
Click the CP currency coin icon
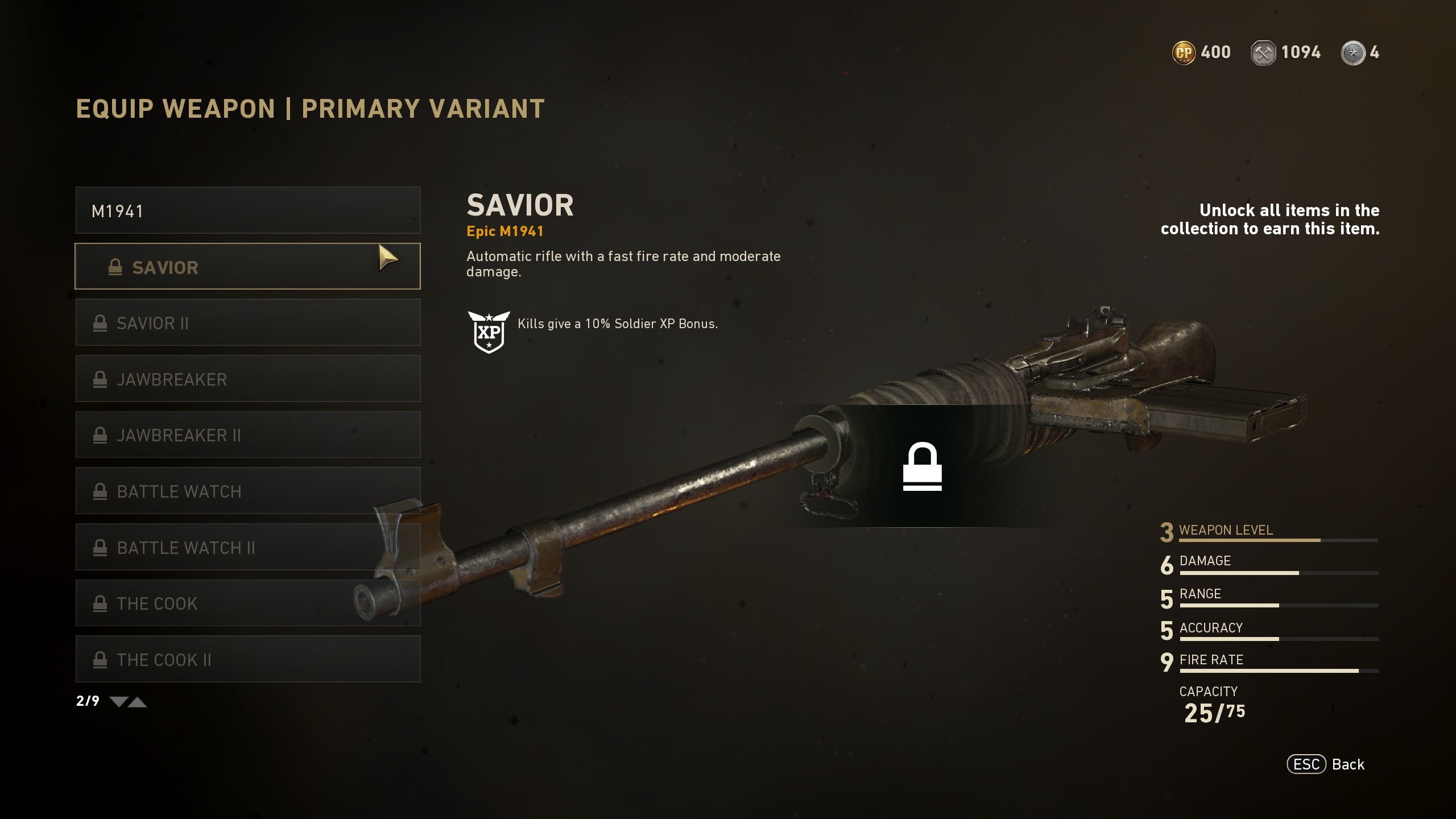1184,53
